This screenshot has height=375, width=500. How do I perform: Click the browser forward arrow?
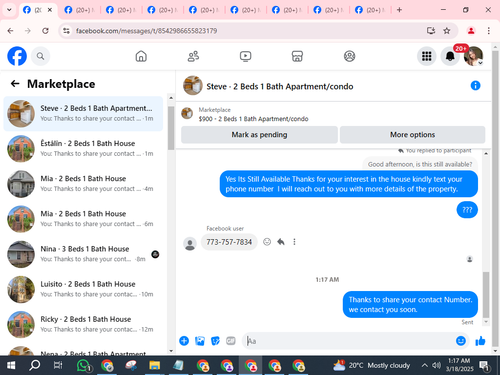28,31
